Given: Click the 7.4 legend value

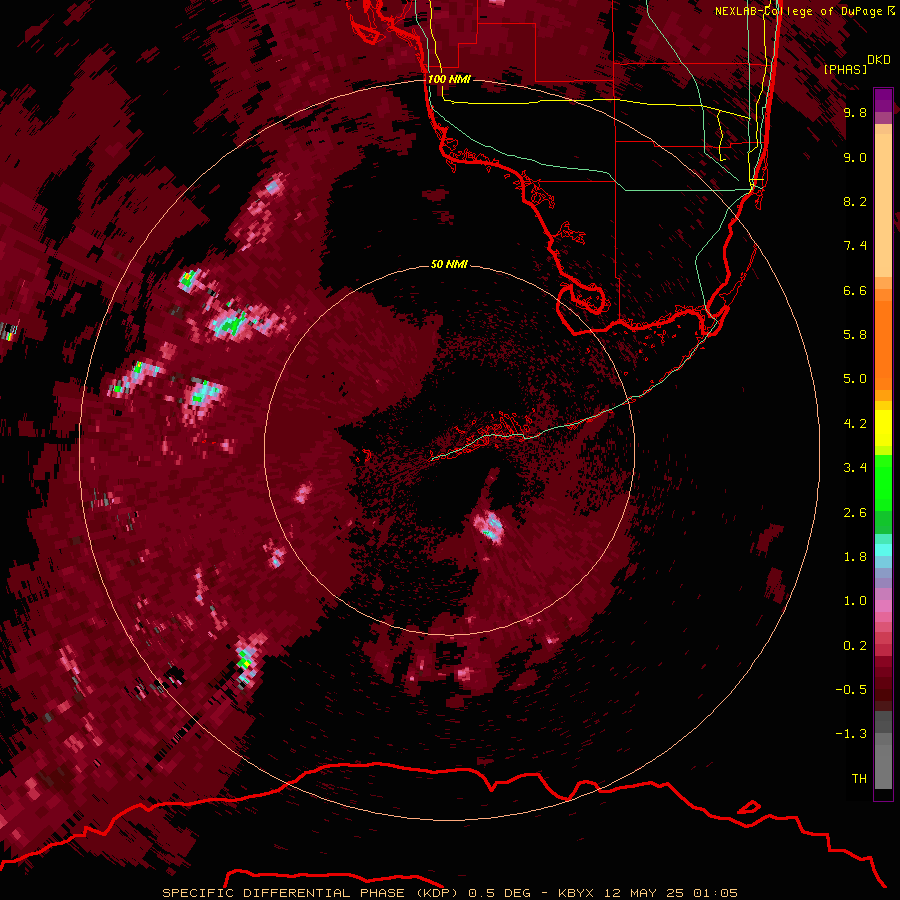Looking at the screenshot, I should click(855, 246).
